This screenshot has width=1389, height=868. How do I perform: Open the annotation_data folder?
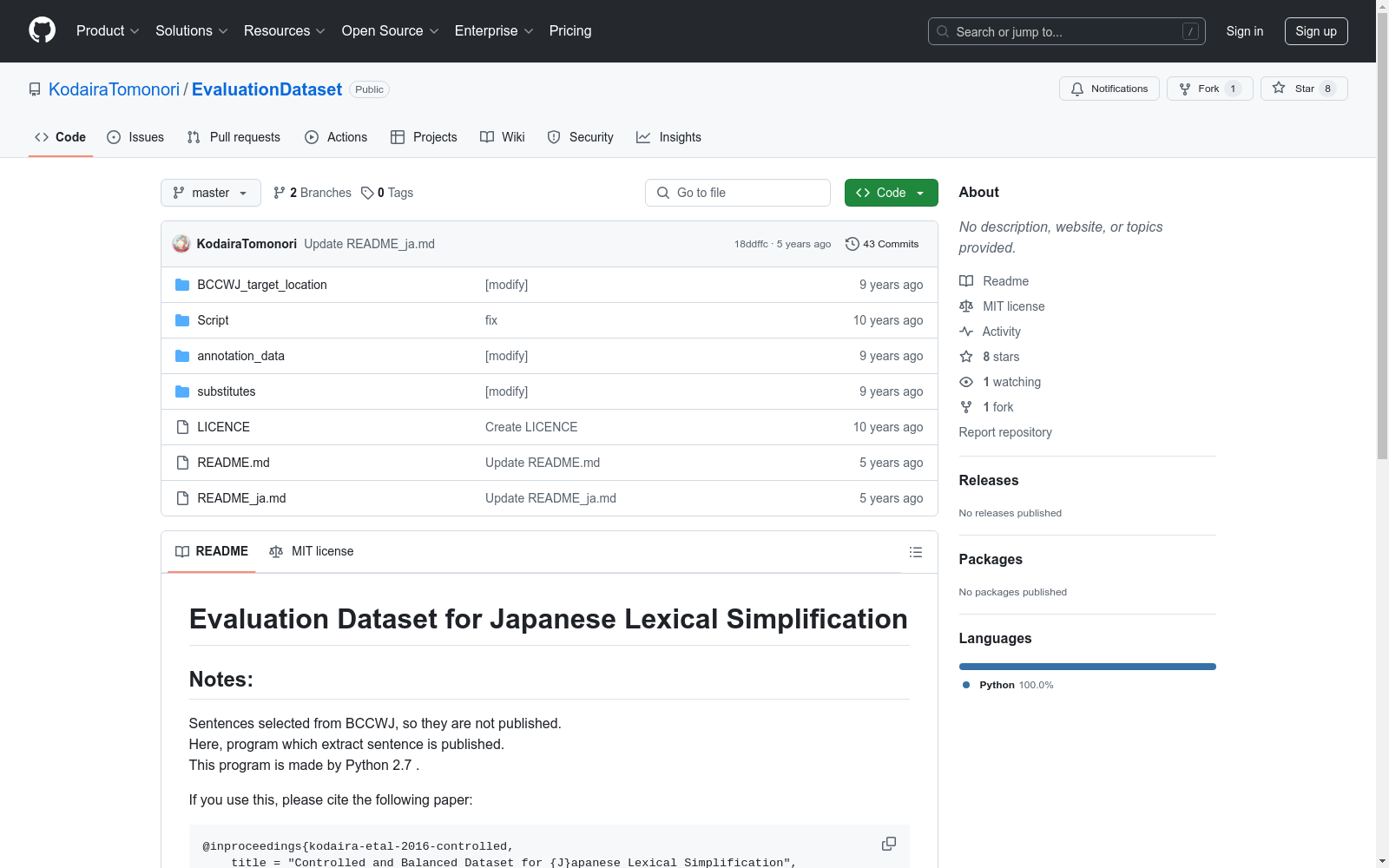coord(240,356)
